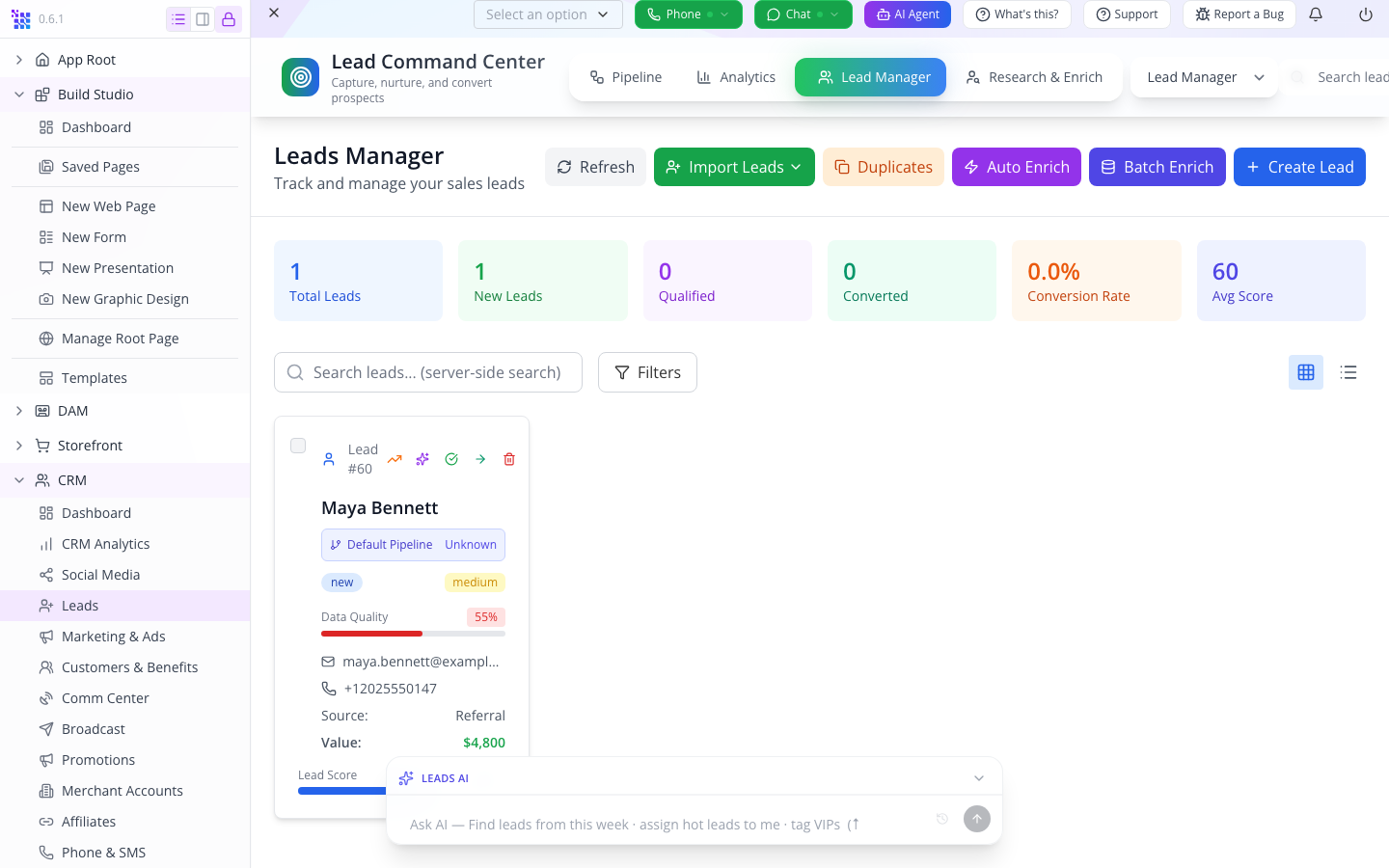Open the Research & Enrich tab

pos(1034,77)
